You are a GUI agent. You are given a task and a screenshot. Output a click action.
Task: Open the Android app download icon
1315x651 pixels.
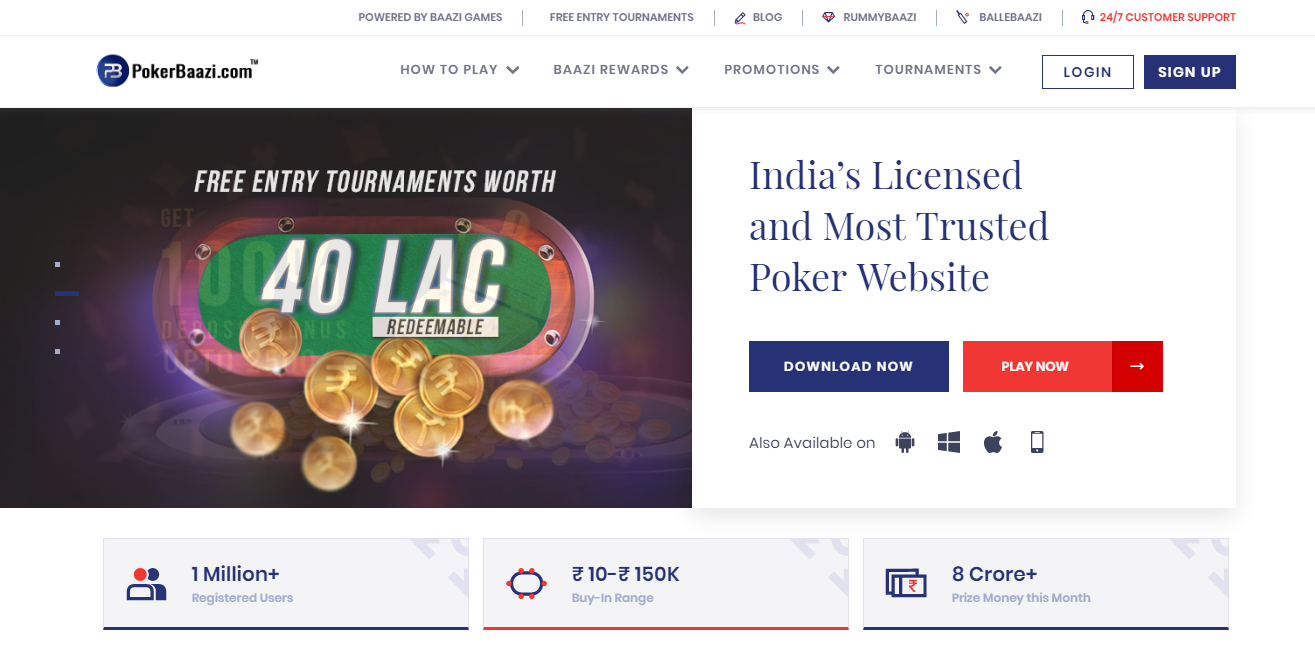(x=905, y=442)
